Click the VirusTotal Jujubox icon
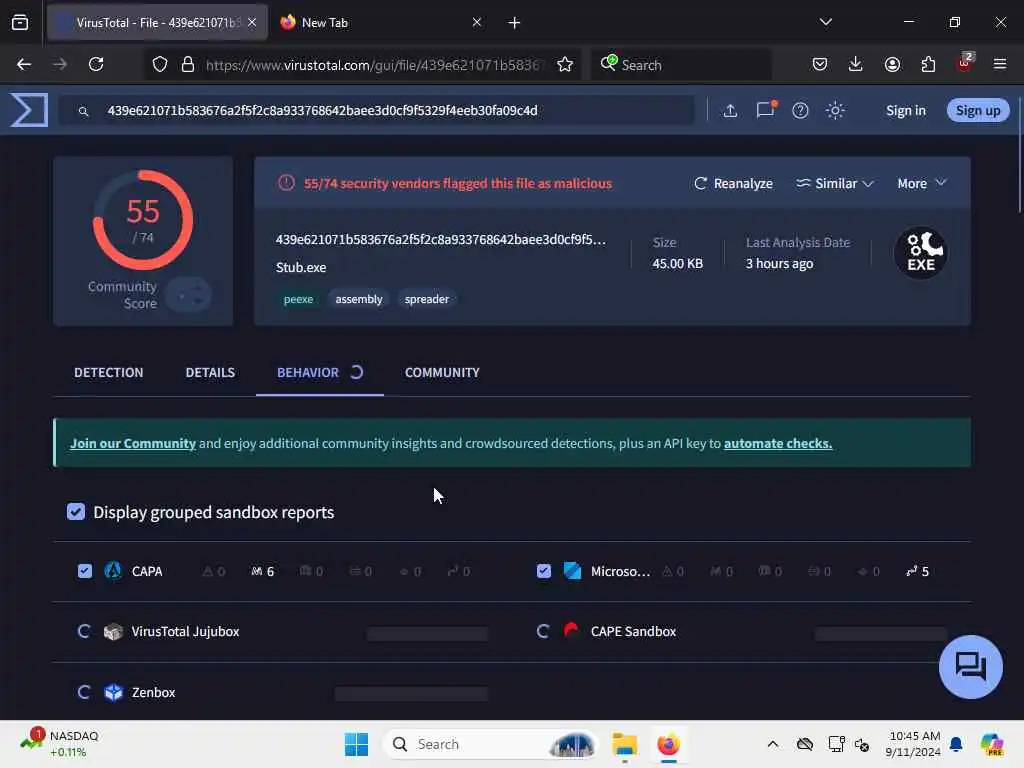 (x=113, y=632)
